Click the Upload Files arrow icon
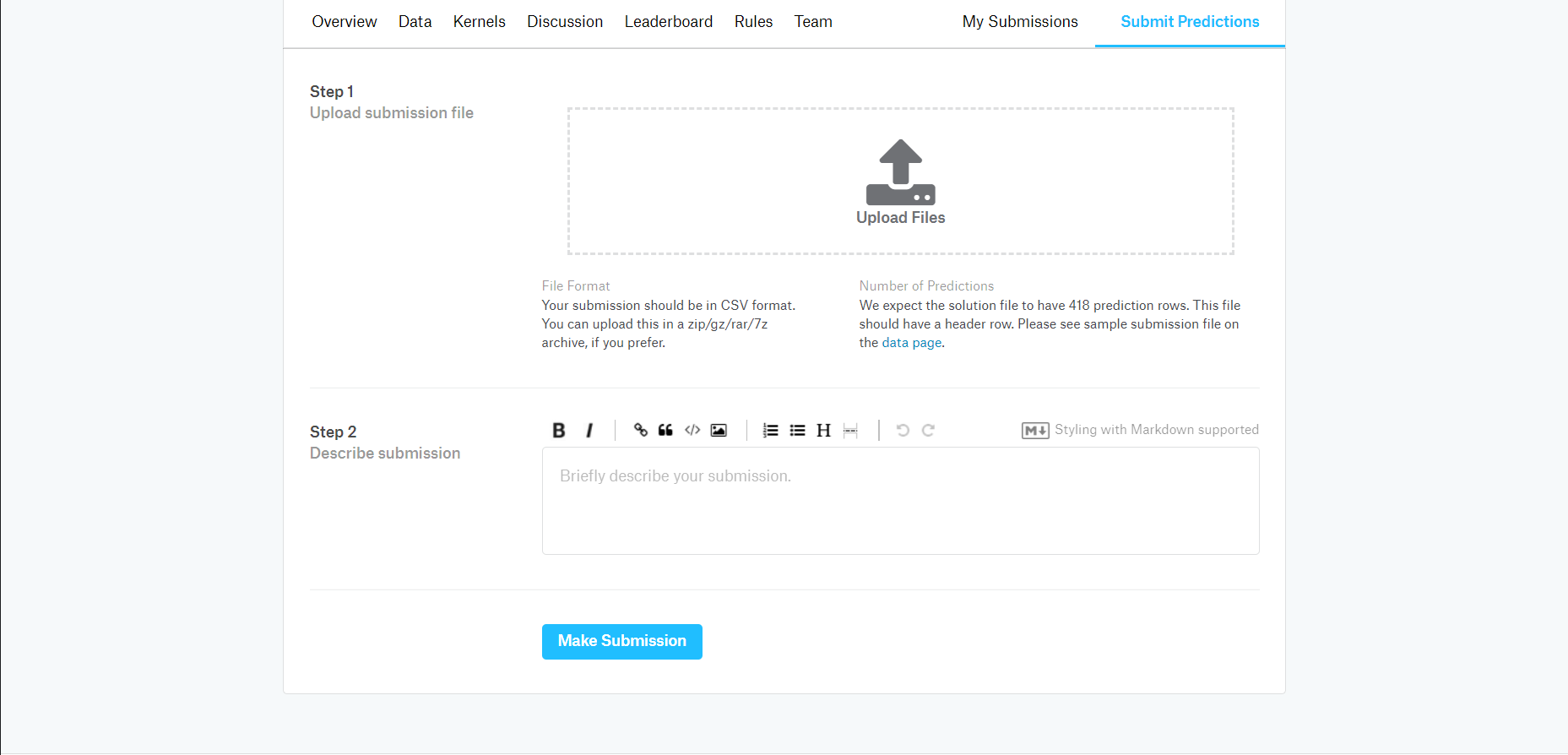The image size is (1568, 755). (901, 172)
